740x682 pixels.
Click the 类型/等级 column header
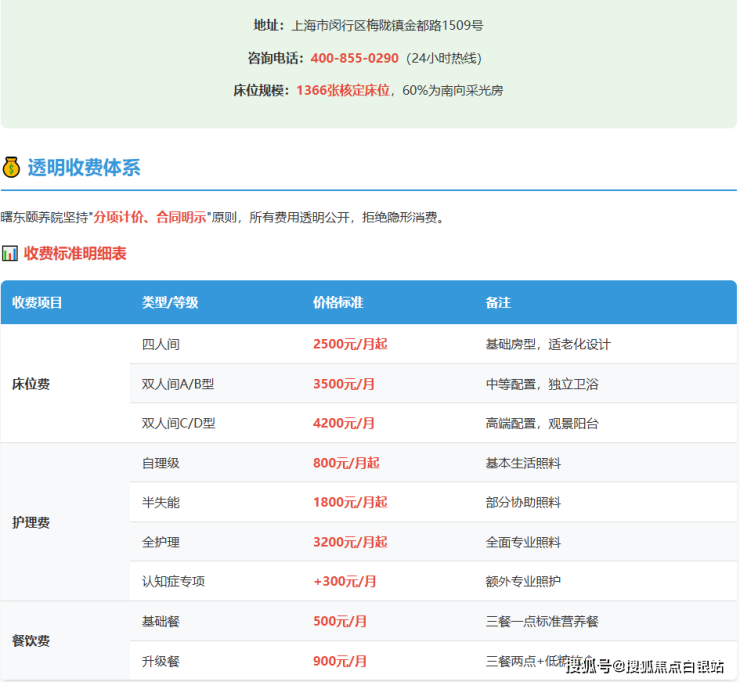pos(170,302)
